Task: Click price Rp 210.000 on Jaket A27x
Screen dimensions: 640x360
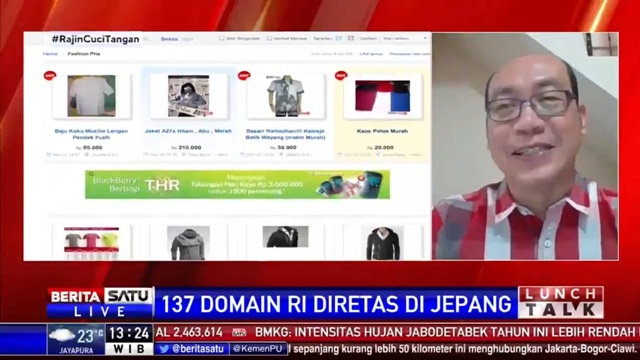Action: point(187,148)
